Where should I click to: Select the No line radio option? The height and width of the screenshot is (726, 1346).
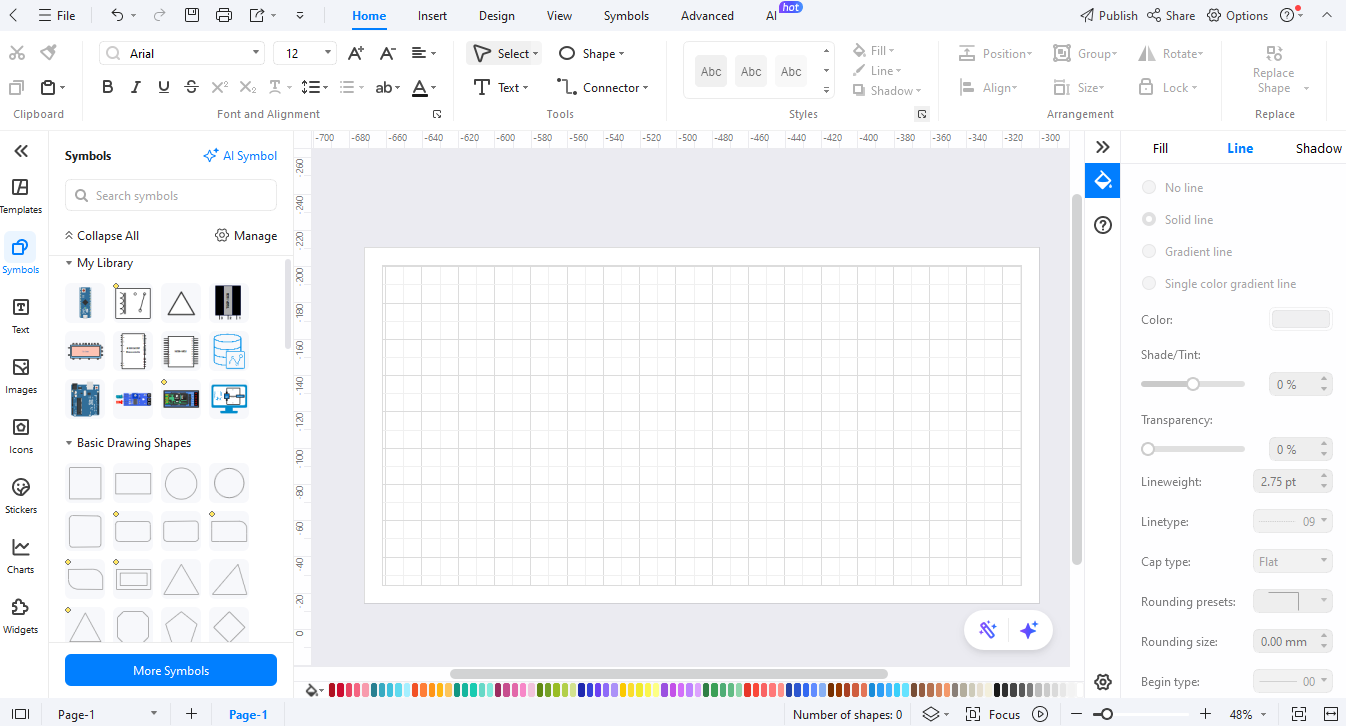tap(1149, 187)
